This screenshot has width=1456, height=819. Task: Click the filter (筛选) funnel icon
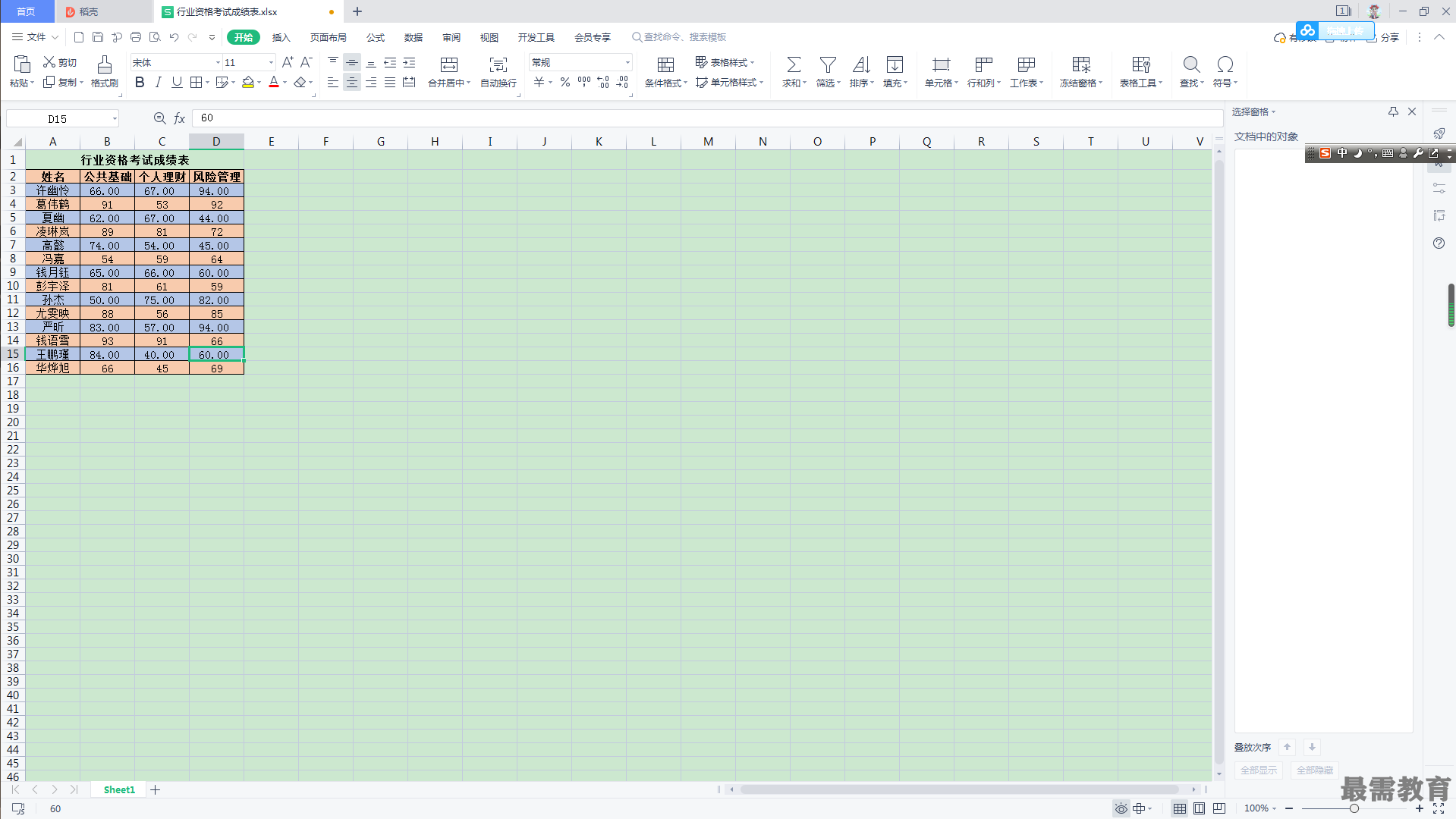(x=828, y=64)
